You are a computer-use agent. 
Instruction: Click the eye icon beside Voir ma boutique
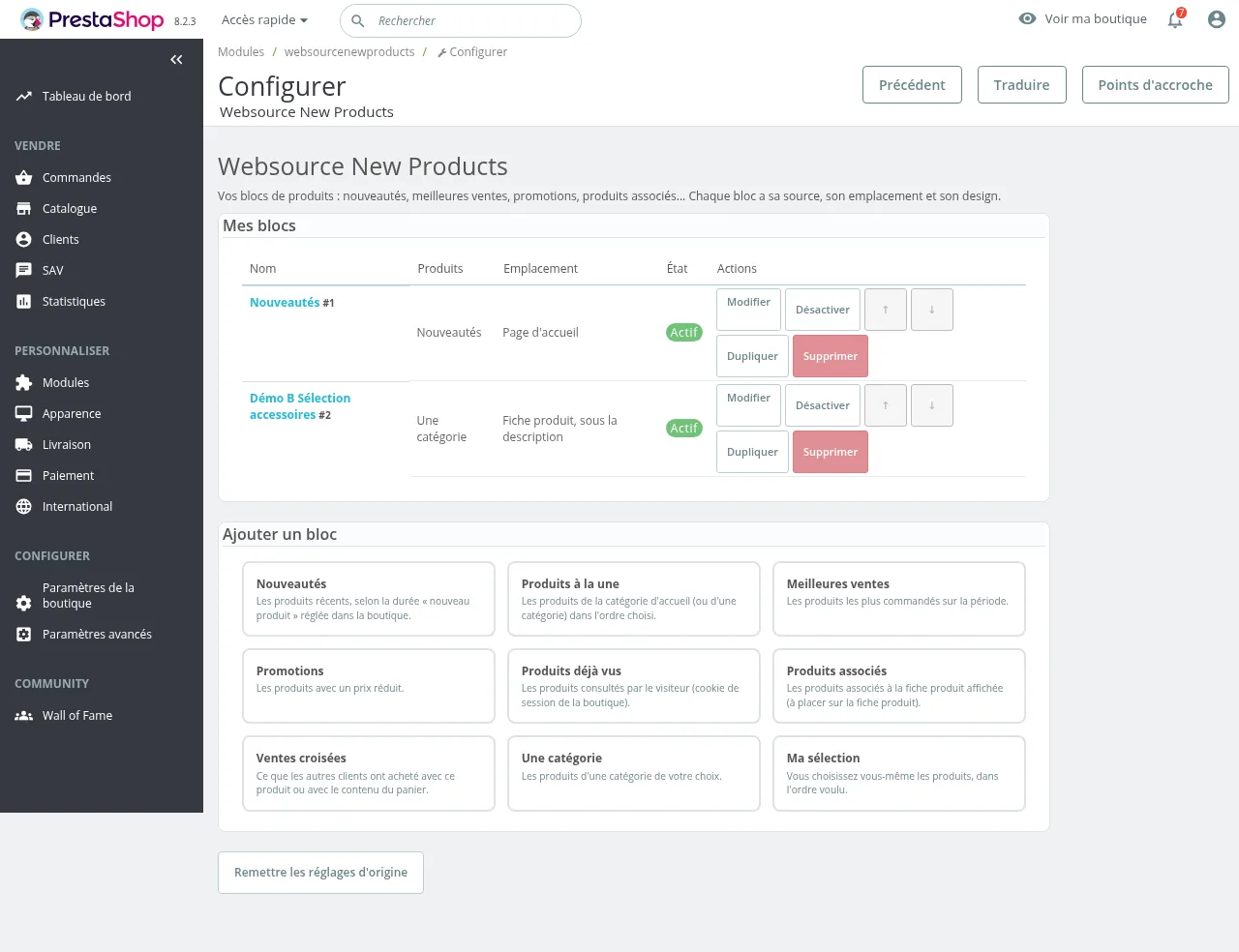point(1028,18)
